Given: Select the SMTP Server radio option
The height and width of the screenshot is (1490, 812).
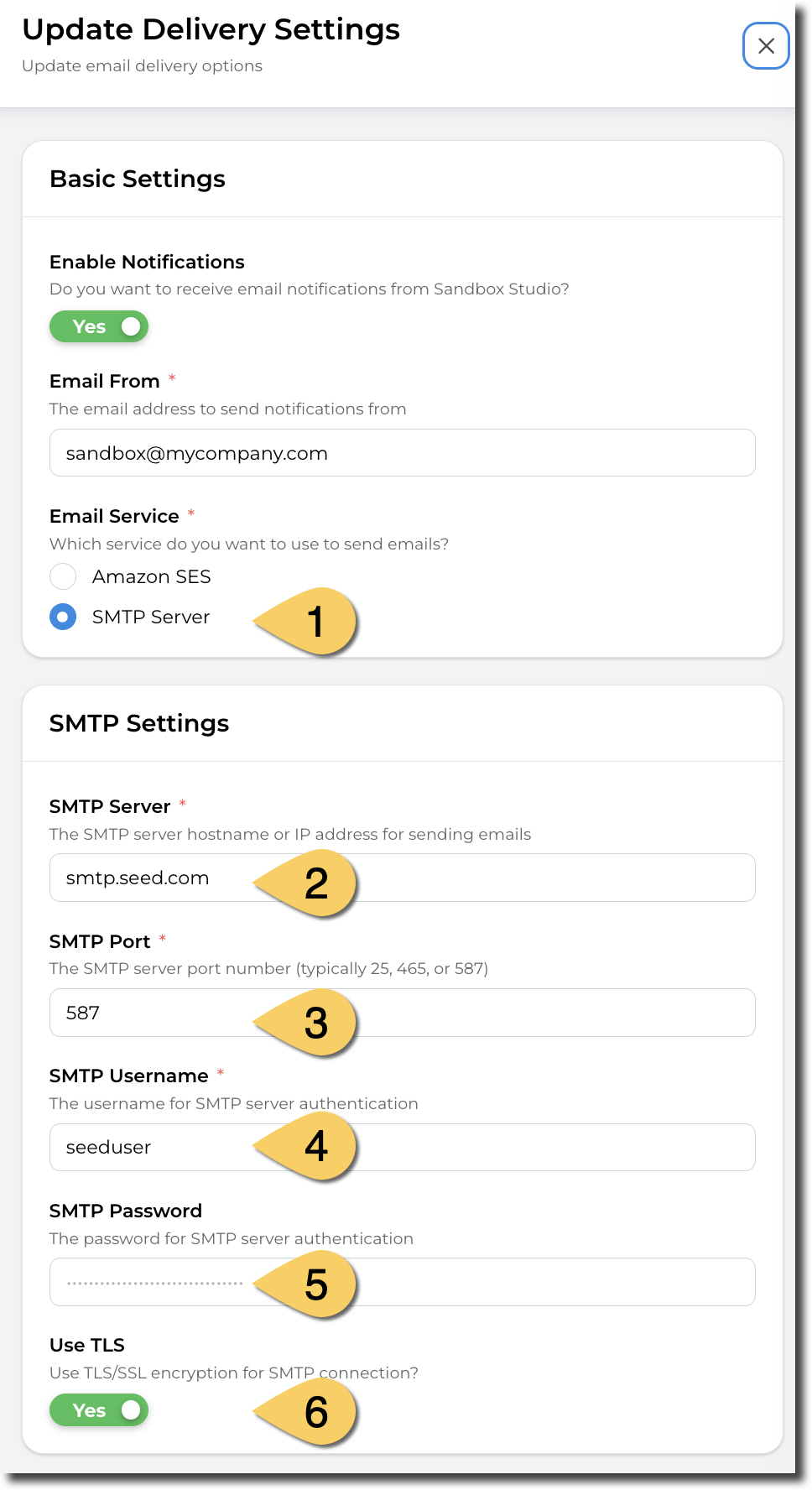Looking at the screenshot, I should [x=63, y=617].
